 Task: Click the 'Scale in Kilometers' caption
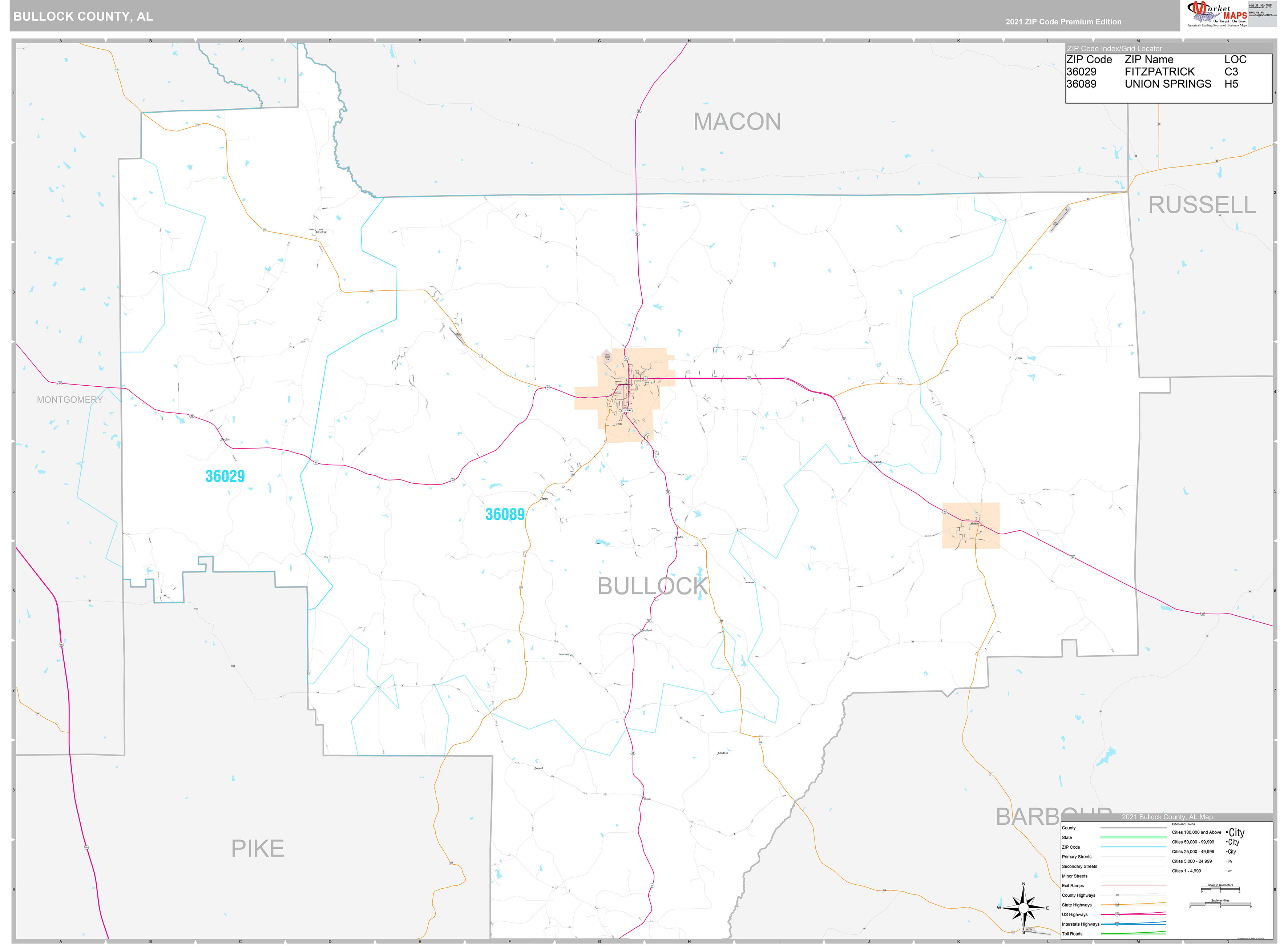tap(1220, 885)
